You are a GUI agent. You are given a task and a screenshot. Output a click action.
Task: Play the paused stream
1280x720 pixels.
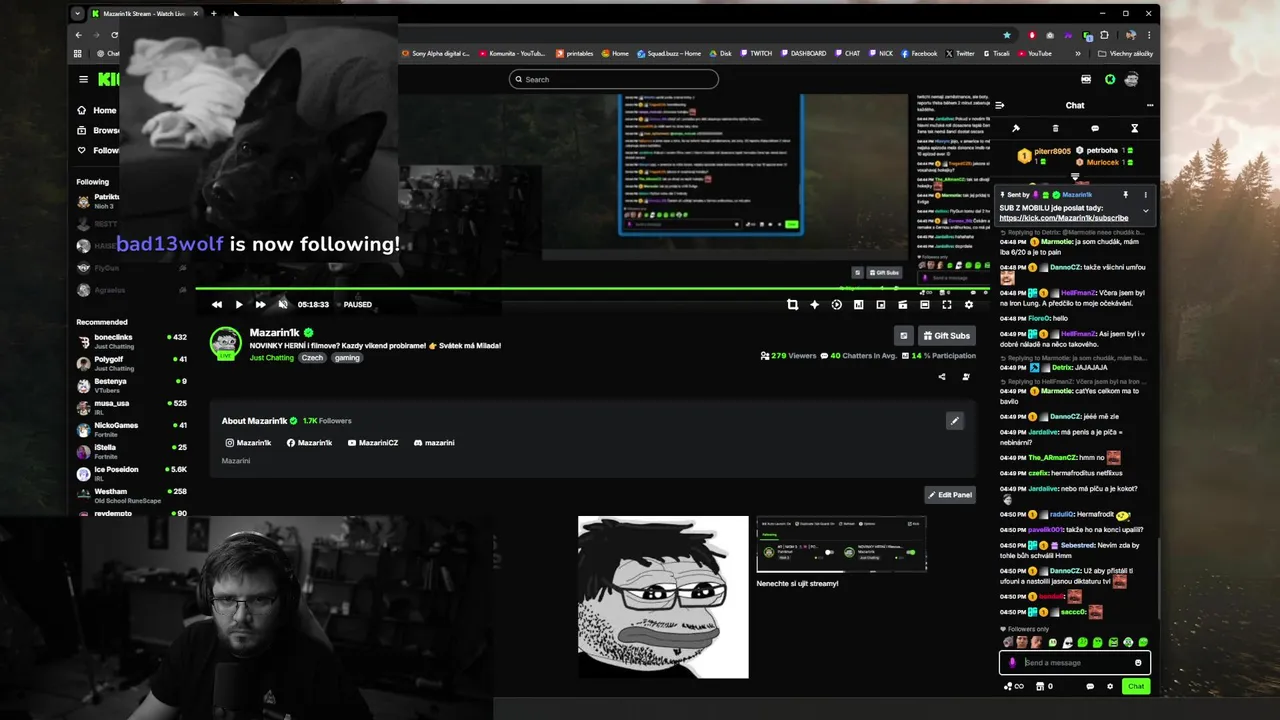click(238, 305)
